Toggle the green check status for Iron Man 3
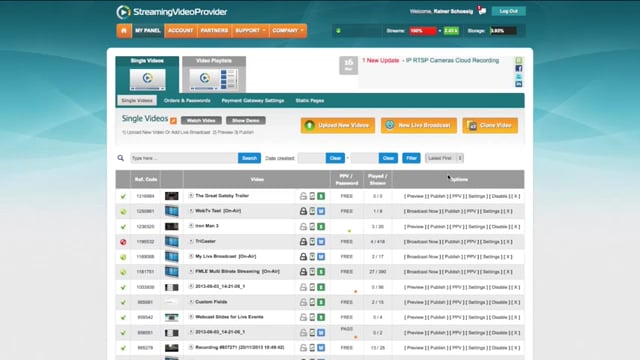Screen dimensions: 640x360 pos(123,227)
